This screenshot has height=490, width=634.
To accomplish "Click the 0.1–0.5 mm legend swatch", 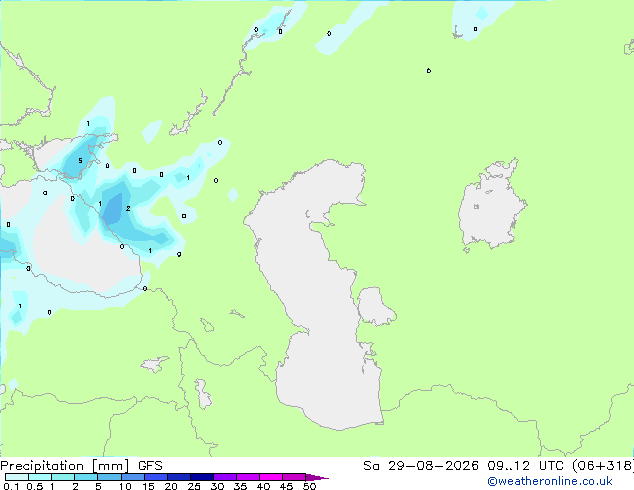I will (17, 477).
